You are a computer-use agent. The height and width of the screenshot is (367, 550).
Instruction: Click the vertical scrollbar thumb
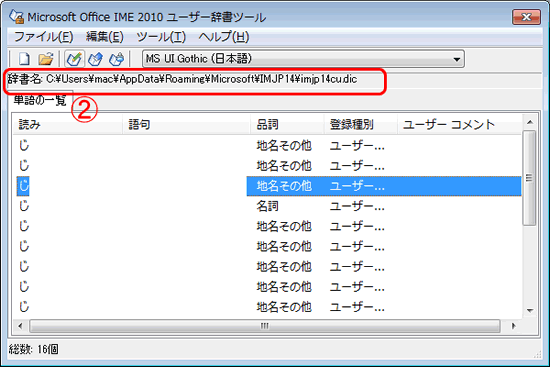tap(530, 178)
